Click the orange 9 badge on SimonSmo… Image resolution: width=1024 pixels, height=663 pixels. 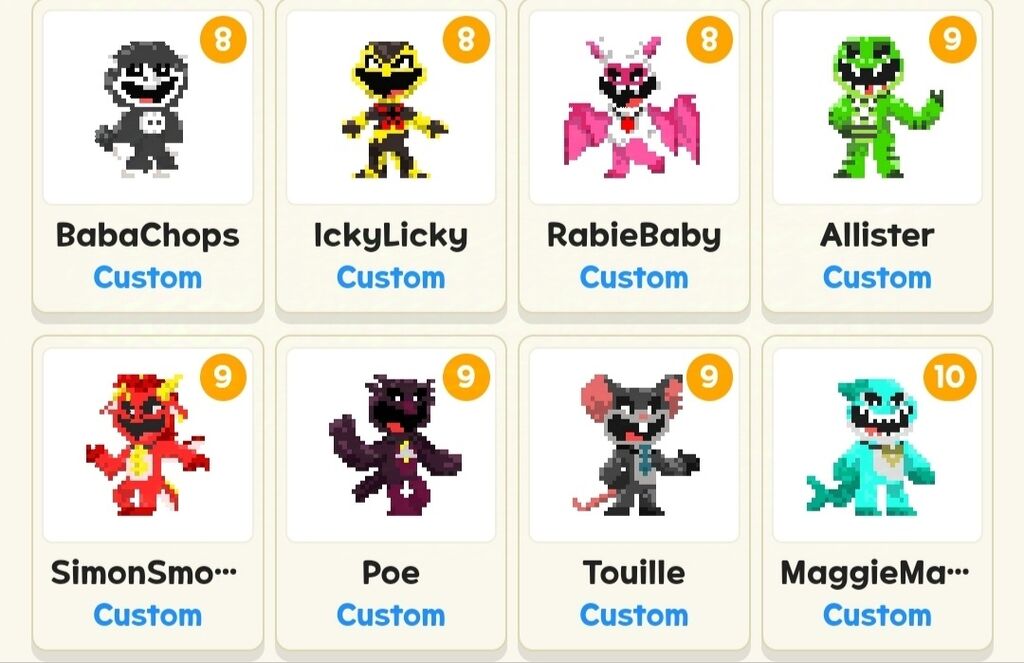coord(223,377)
